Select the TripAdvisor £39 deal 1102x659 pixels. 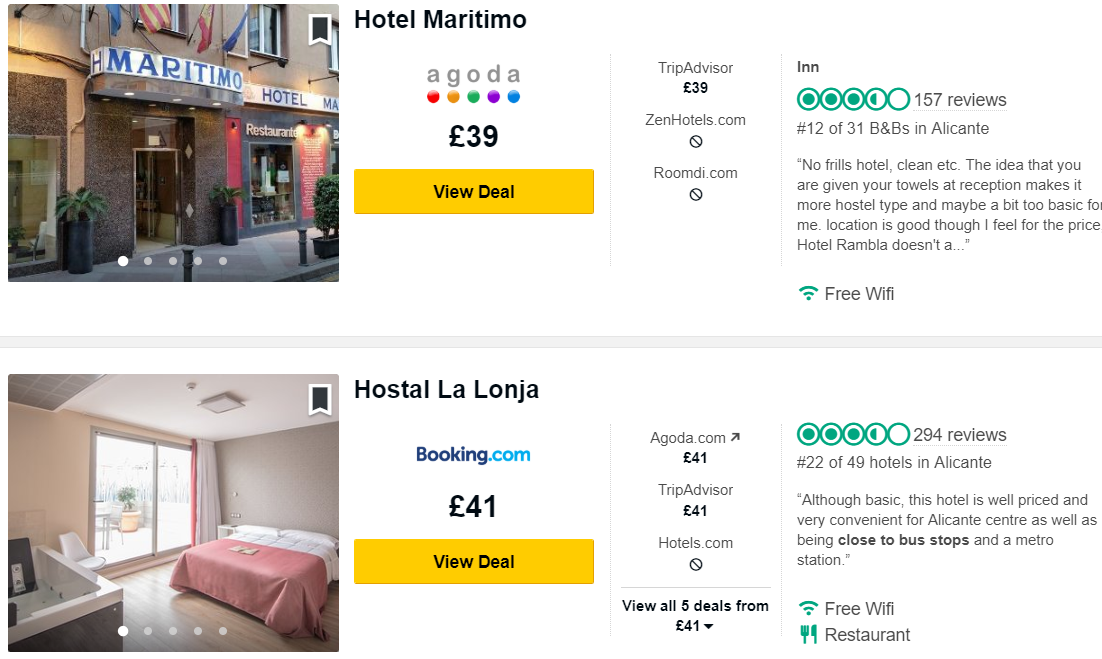[695, 77]
